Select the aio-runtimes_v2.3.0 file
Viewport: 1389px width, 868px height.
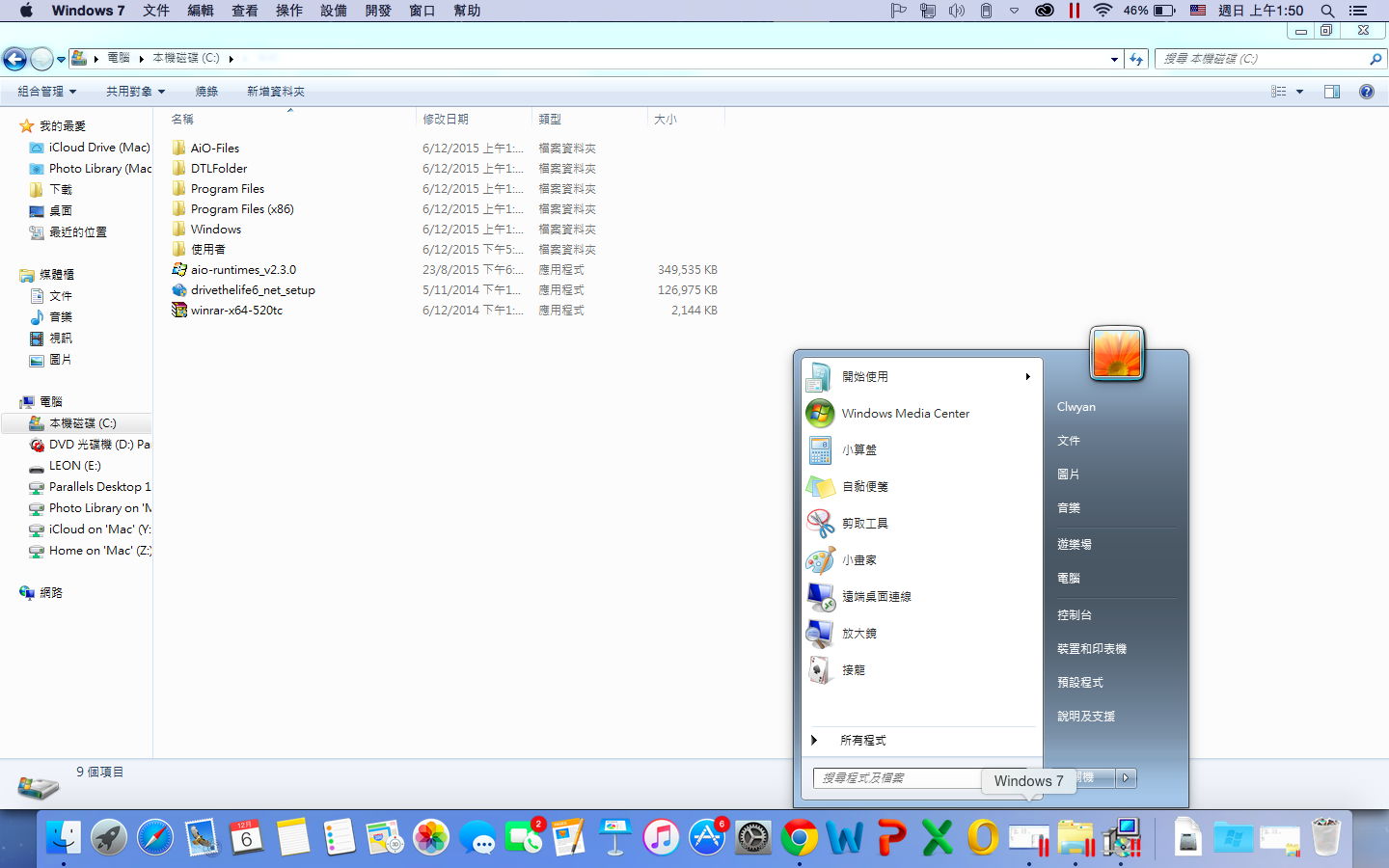point(243,270)
